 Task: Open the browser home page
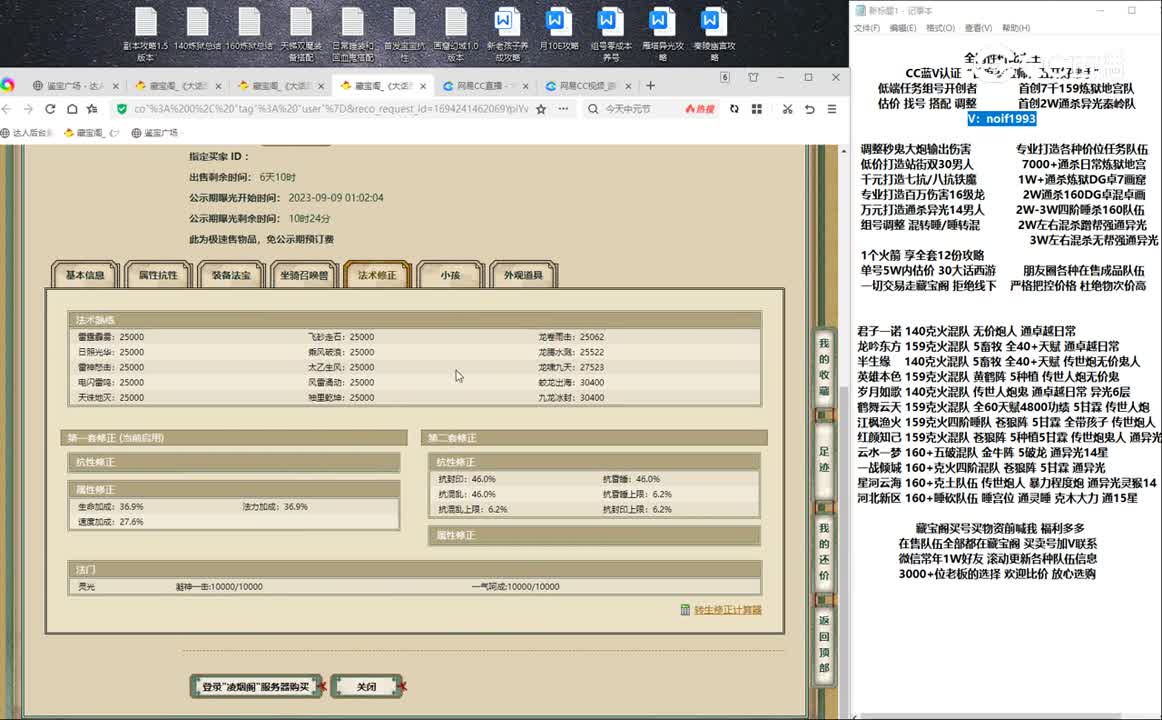(x=71, y=109)
